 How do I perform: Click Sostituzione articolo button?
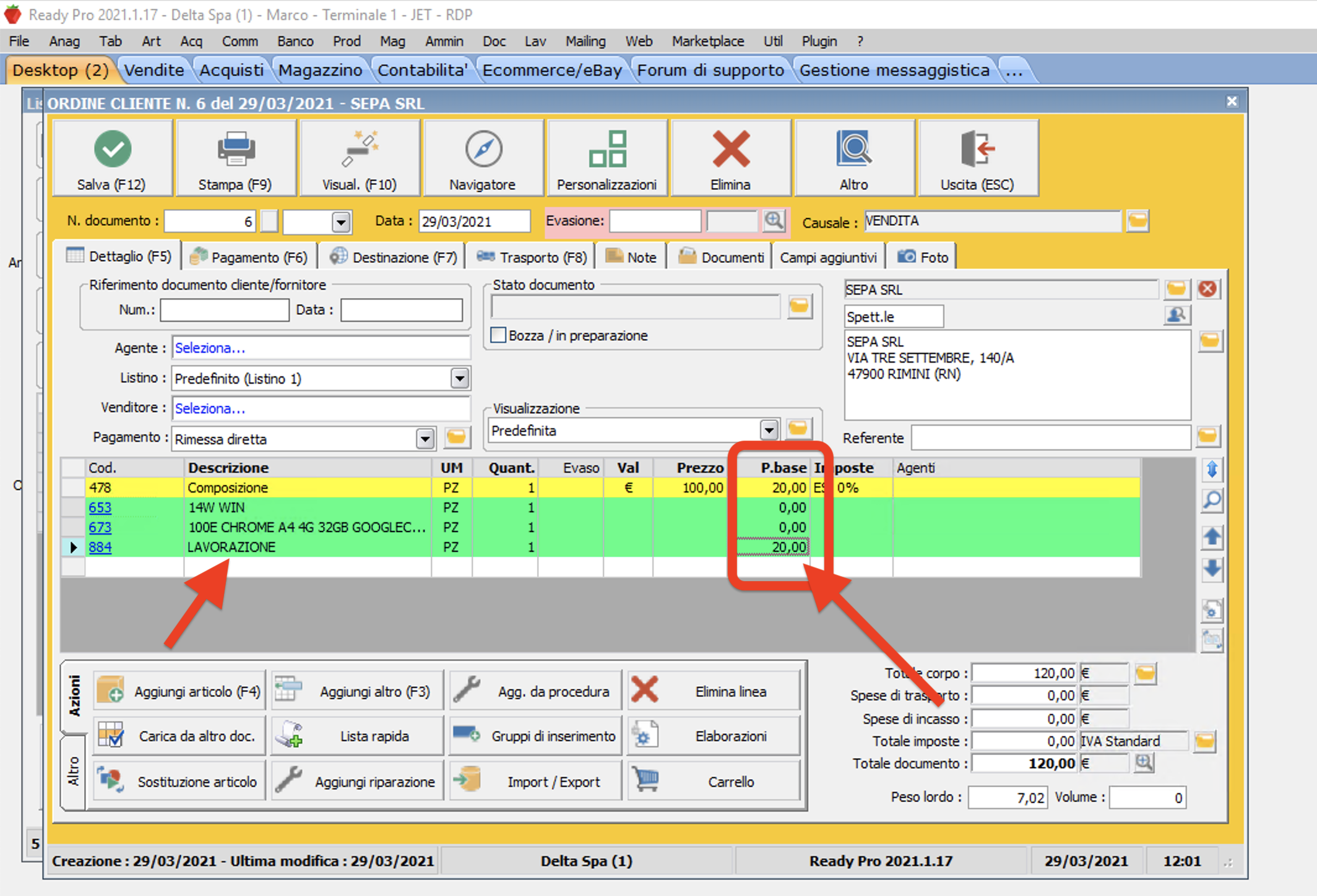pos(179,781)
